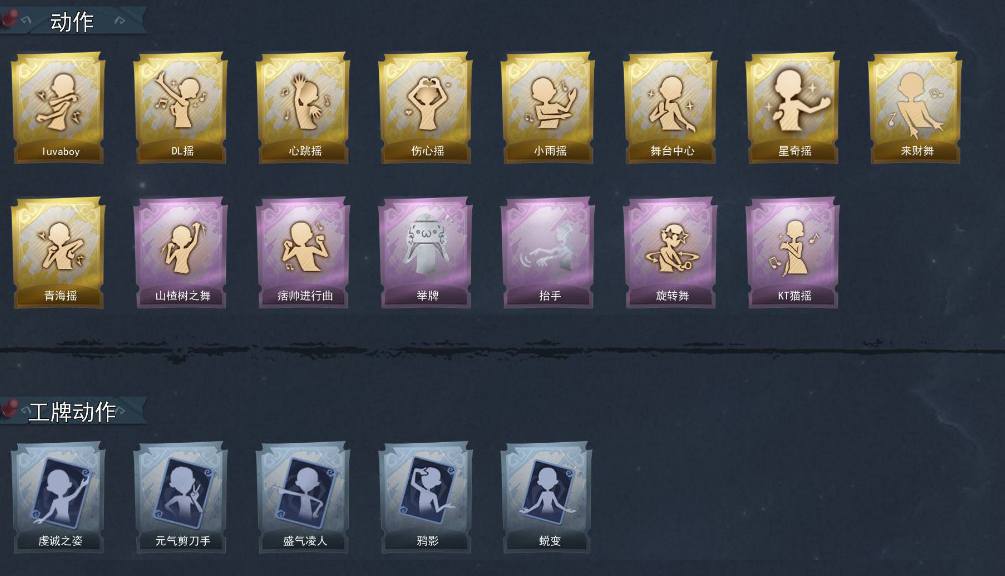
Task: Select the 伤心摇 heart-hands action
Action: [x=426, y=108]
